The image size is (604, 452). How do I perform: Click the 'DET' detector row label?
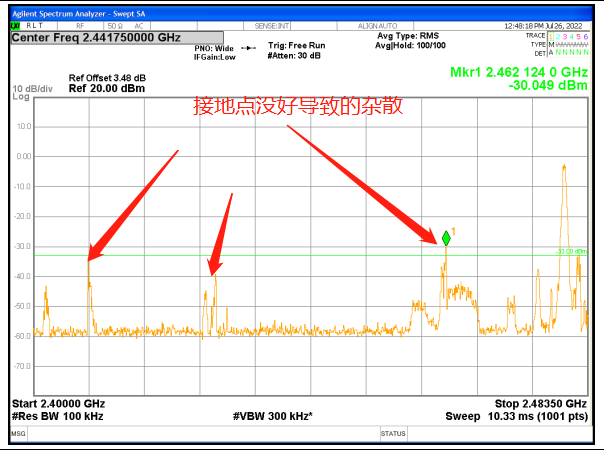540,53
